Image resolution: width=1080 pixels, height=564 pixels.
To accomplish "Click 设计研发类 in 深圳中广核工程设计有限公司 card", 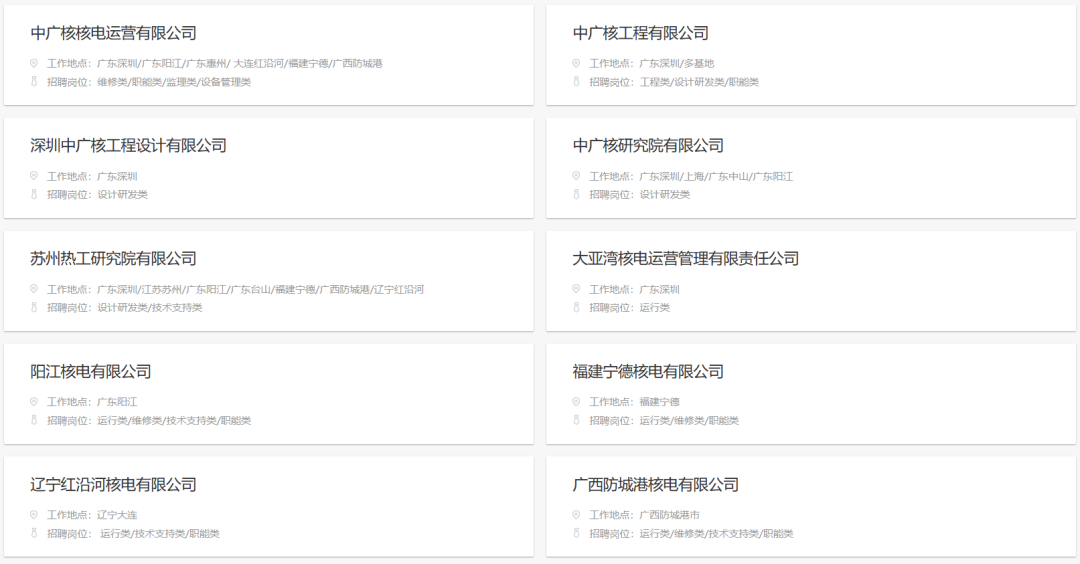I will [123, 195].
